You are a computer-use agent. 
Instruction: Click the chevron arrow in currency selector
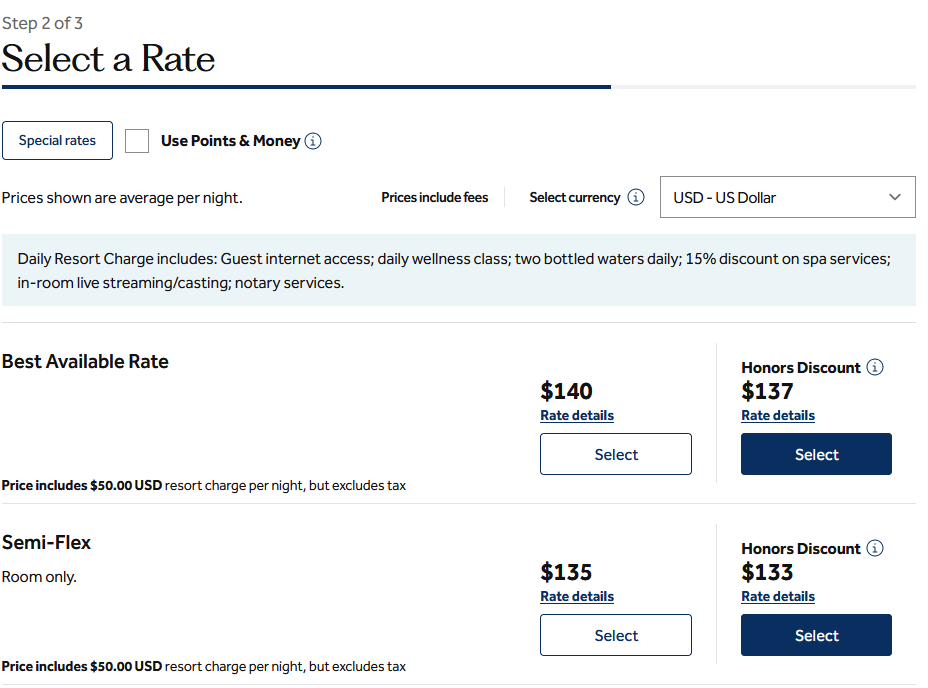[x=895, y=197]
